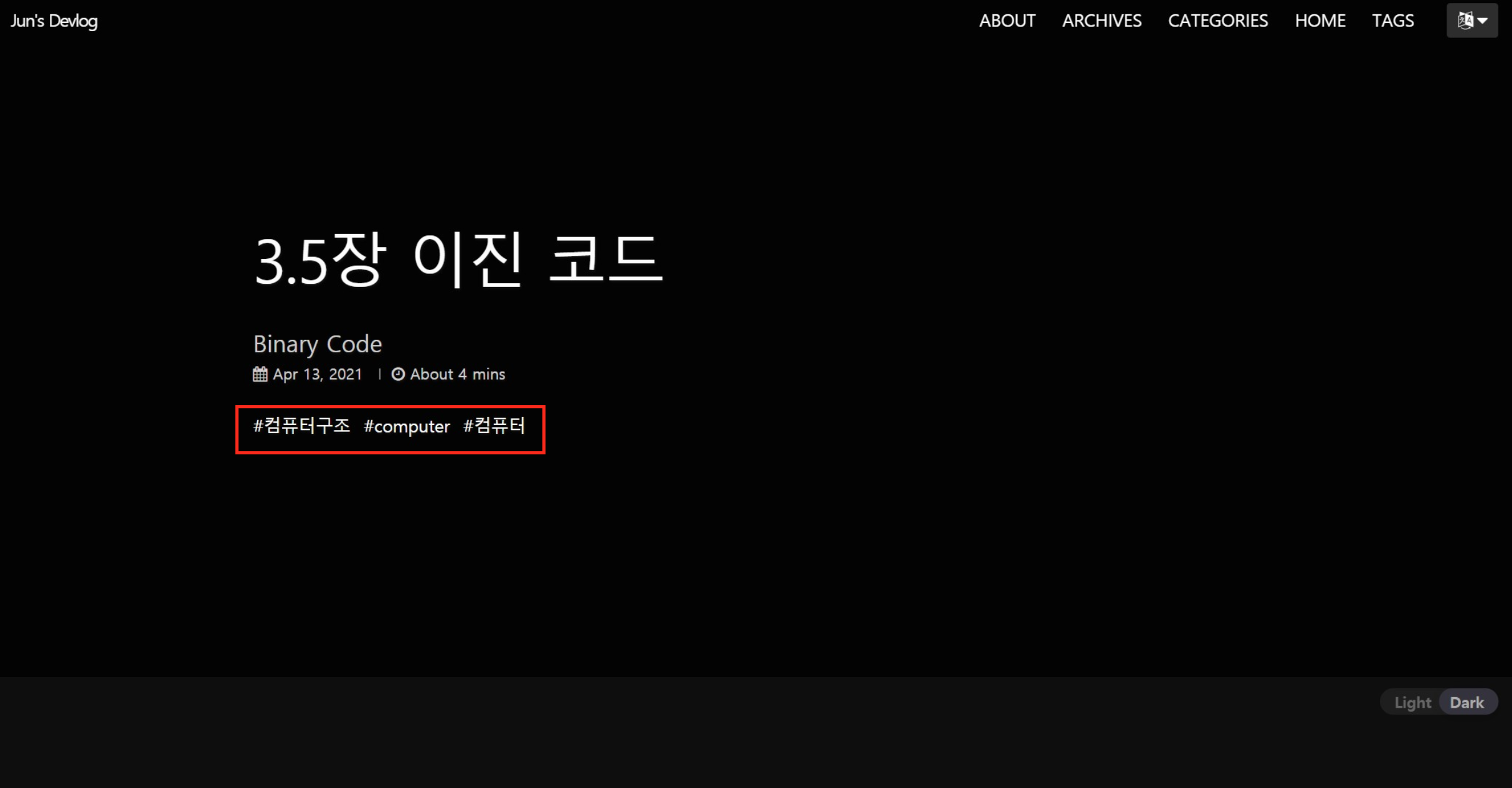This screenshot has width=1512, height=788.
Task: Open the #컴퓨터구조 tag link
Action: [301, 426]
